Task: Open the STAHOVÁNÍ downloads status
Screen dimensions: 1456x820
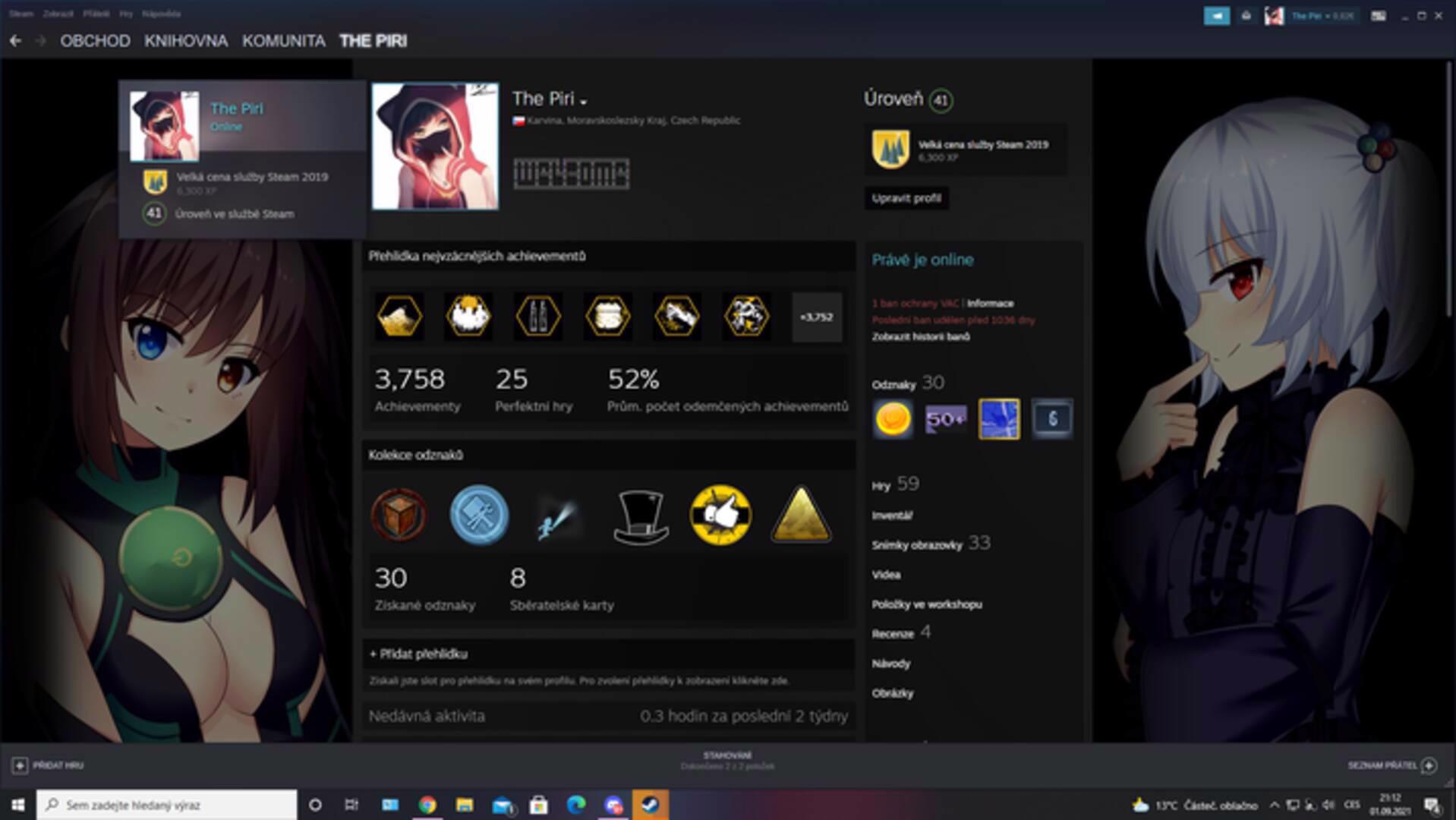Action: click(x=727, y=761)
